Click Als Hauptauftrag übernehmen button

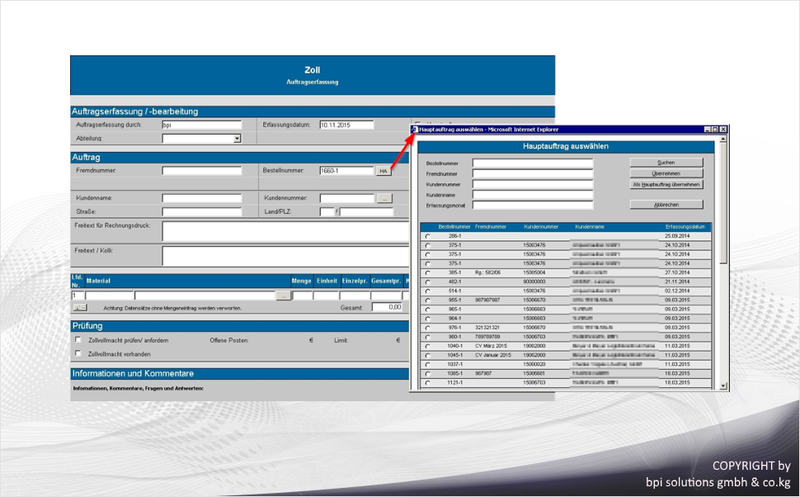tap(666, 184)
